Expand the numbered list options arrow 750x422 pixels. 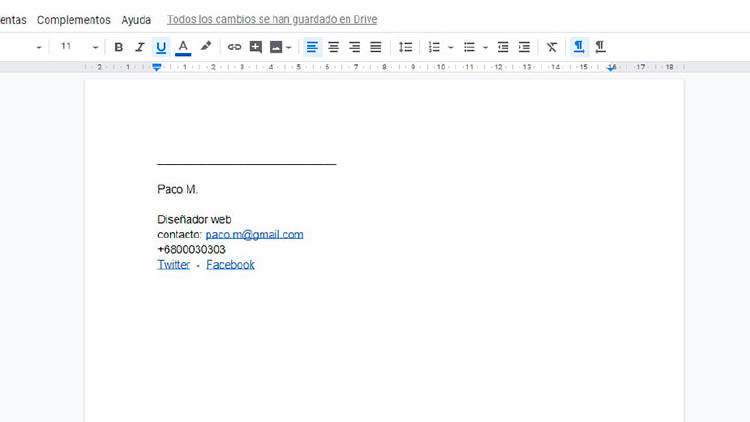point(451,47)
